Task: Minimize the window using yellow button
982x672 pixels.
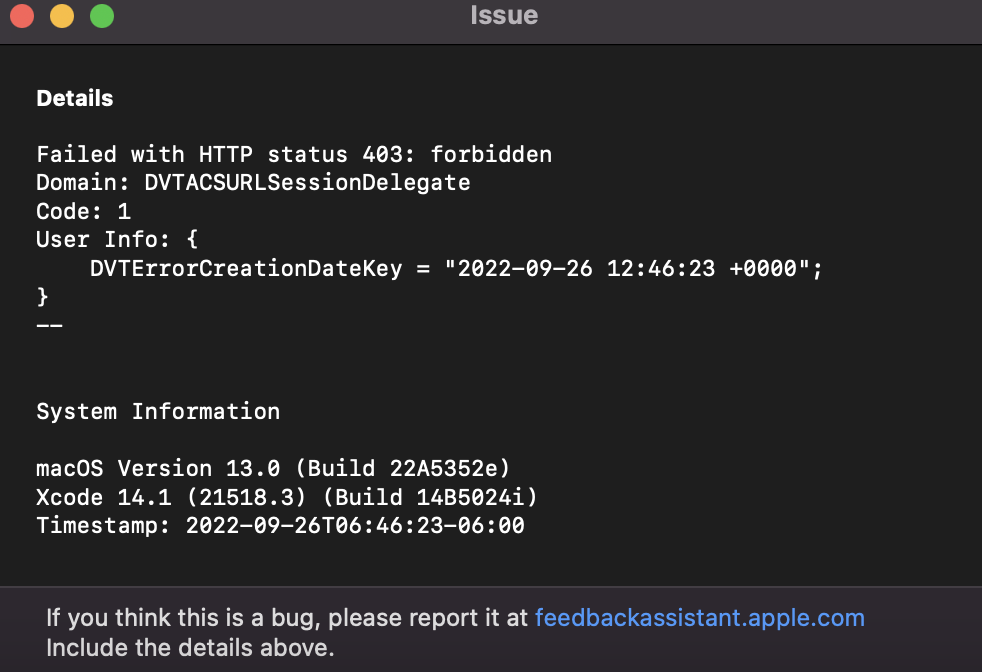Action: (62, 17)
